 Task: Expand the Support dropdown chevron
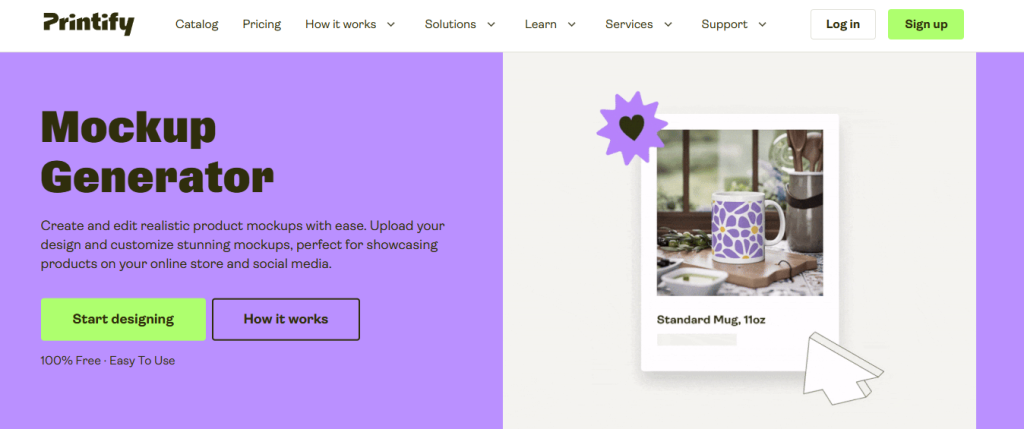tap(762, 25)
